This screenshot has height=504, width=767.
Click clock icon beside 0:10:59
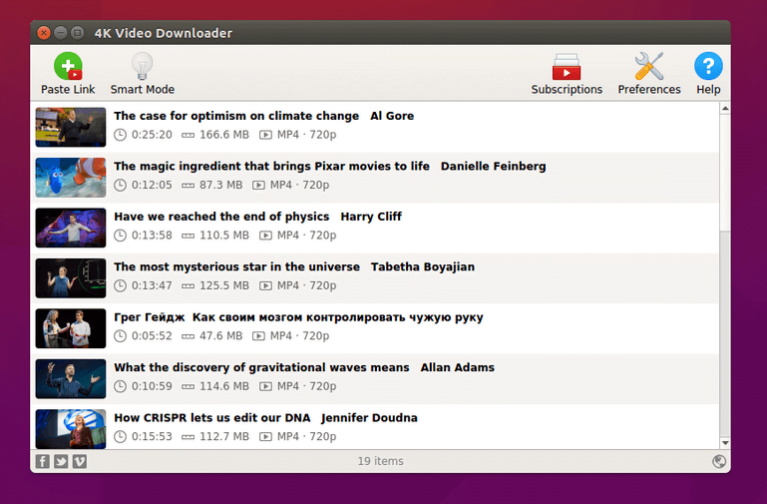pos(120,387)
